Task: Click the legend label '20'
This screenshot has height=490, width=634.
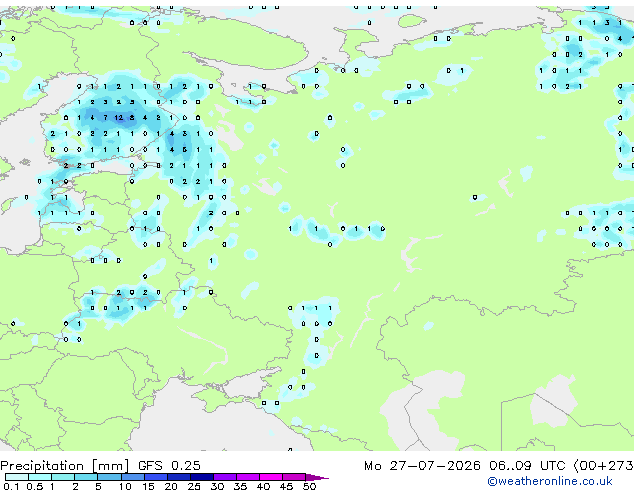Action: tap(171, 486)
